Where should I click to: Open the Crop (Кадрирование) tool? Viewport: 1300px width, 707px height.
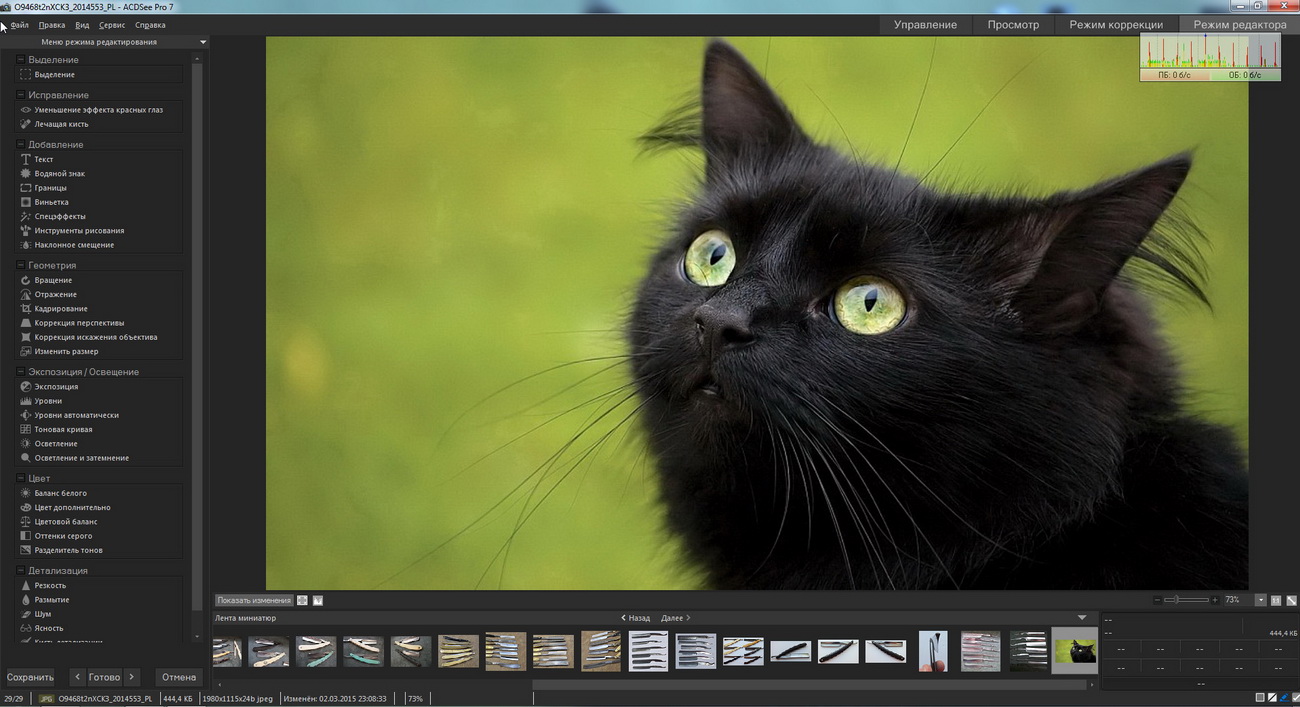point(61,309)
